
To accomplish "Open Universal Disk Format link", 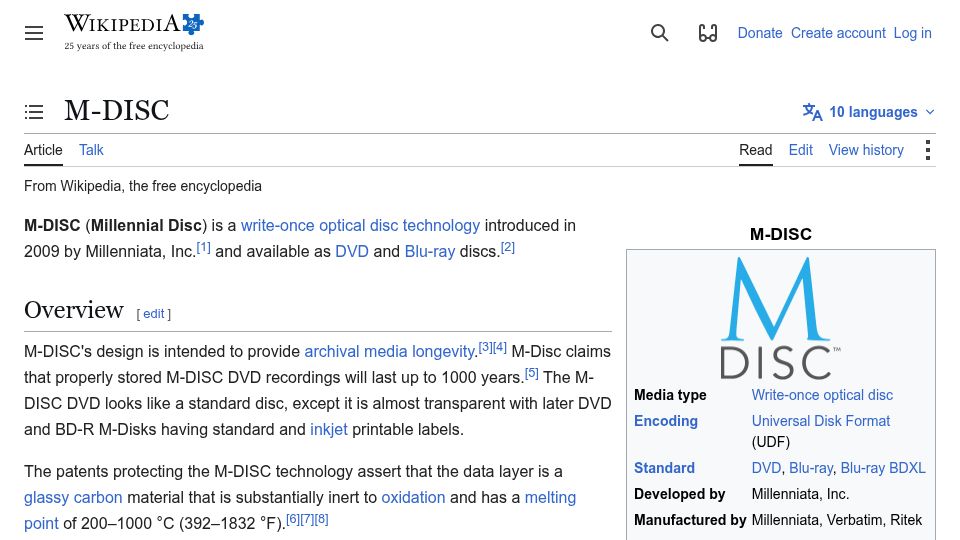I will pos(820,421).
